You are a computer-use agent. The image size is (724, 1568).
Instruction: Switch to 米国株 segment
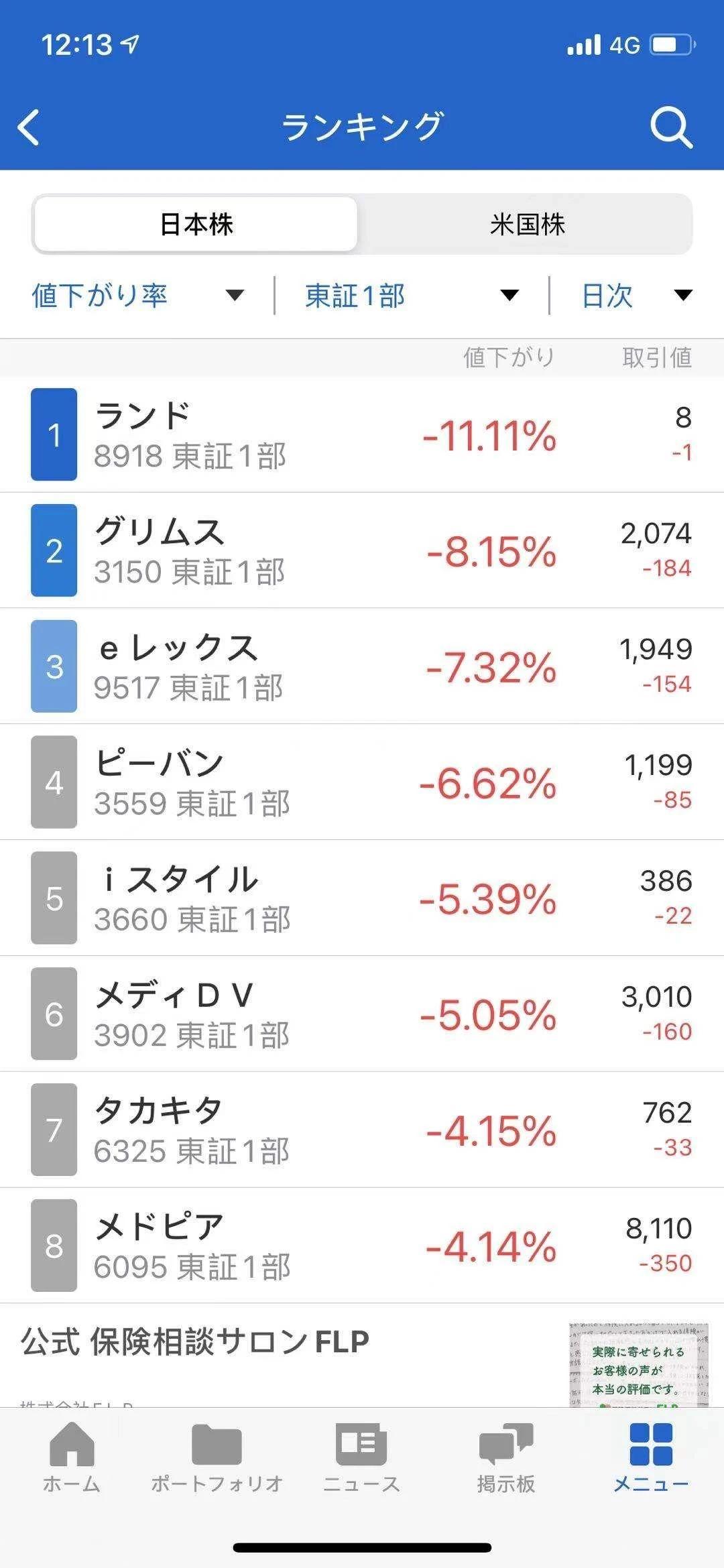point(527,225)
